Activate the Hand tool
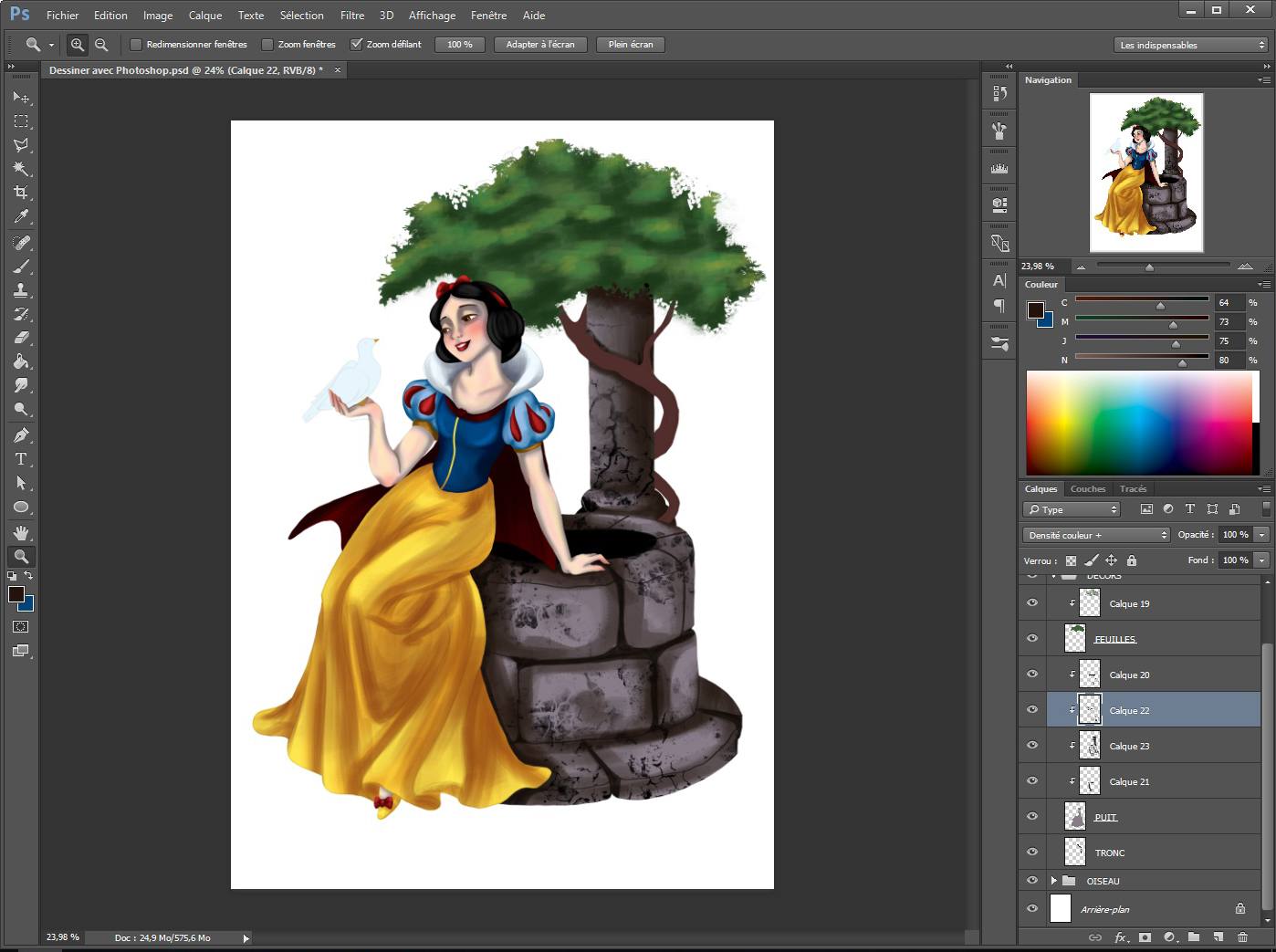Image resolution: width=1276 pixels, height=952 pixels. [x=20, y=532]
